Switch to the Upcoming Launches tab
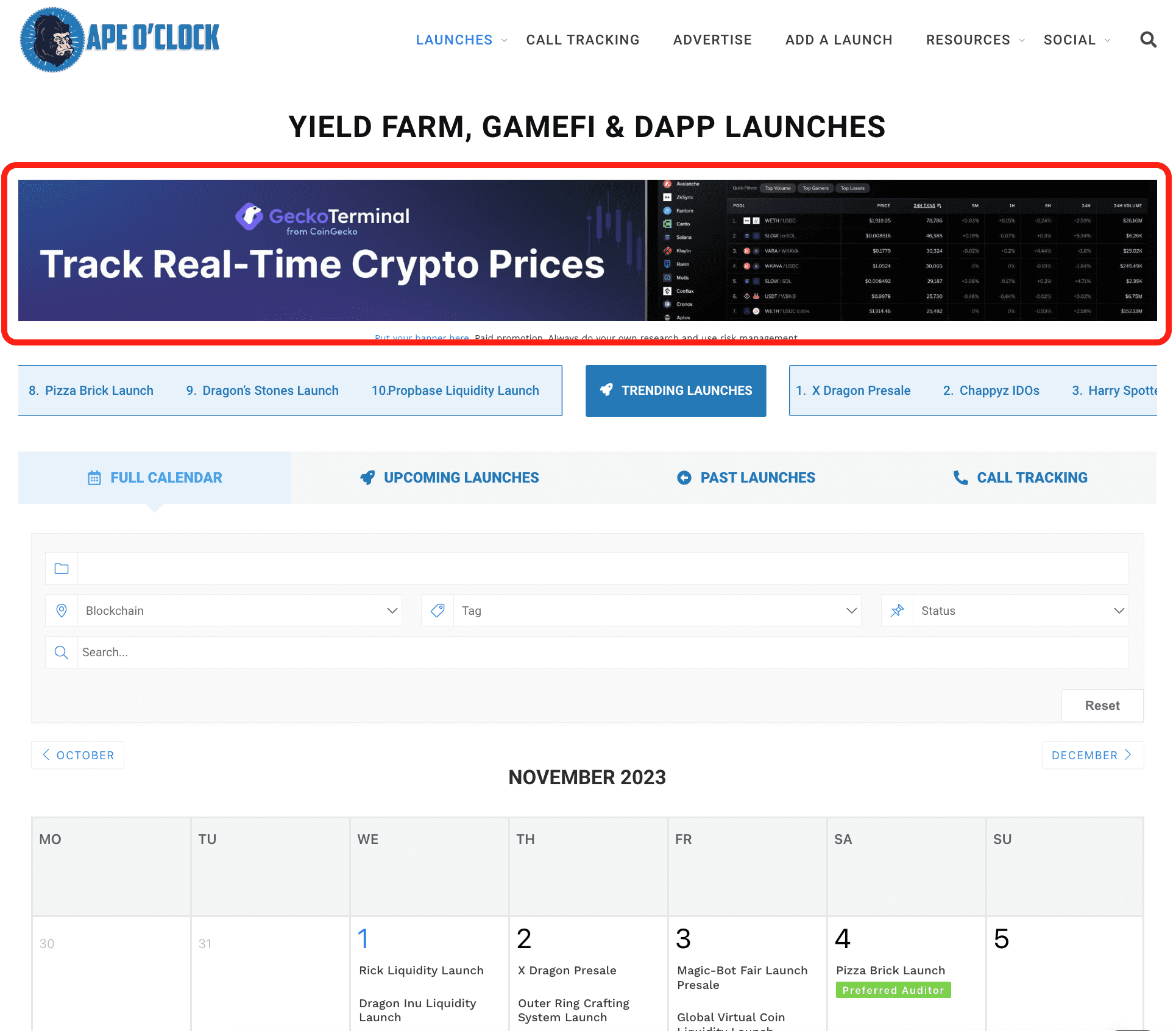The image size is (1176, 1031). coord(448,477)
